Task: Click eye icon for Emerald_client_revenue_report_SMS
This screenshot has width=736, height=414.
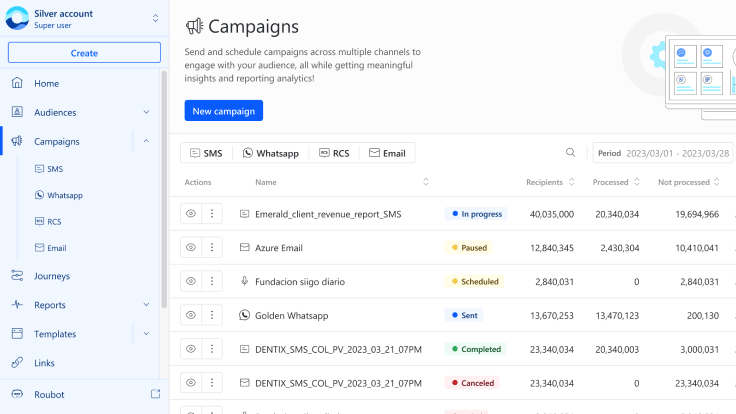Action: [x=190, y=213]
